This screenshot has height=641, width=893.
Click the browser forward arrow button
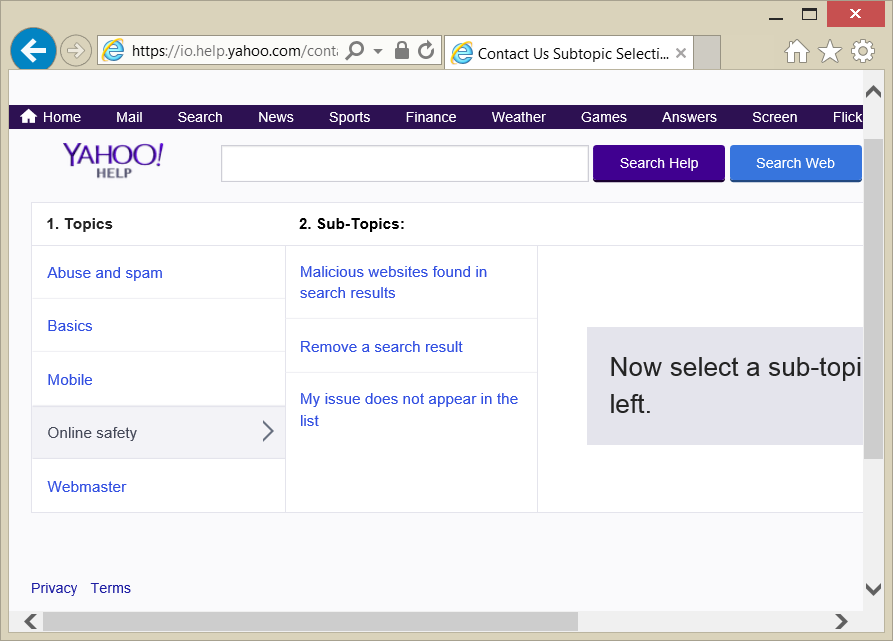click(x=76, y=51)
